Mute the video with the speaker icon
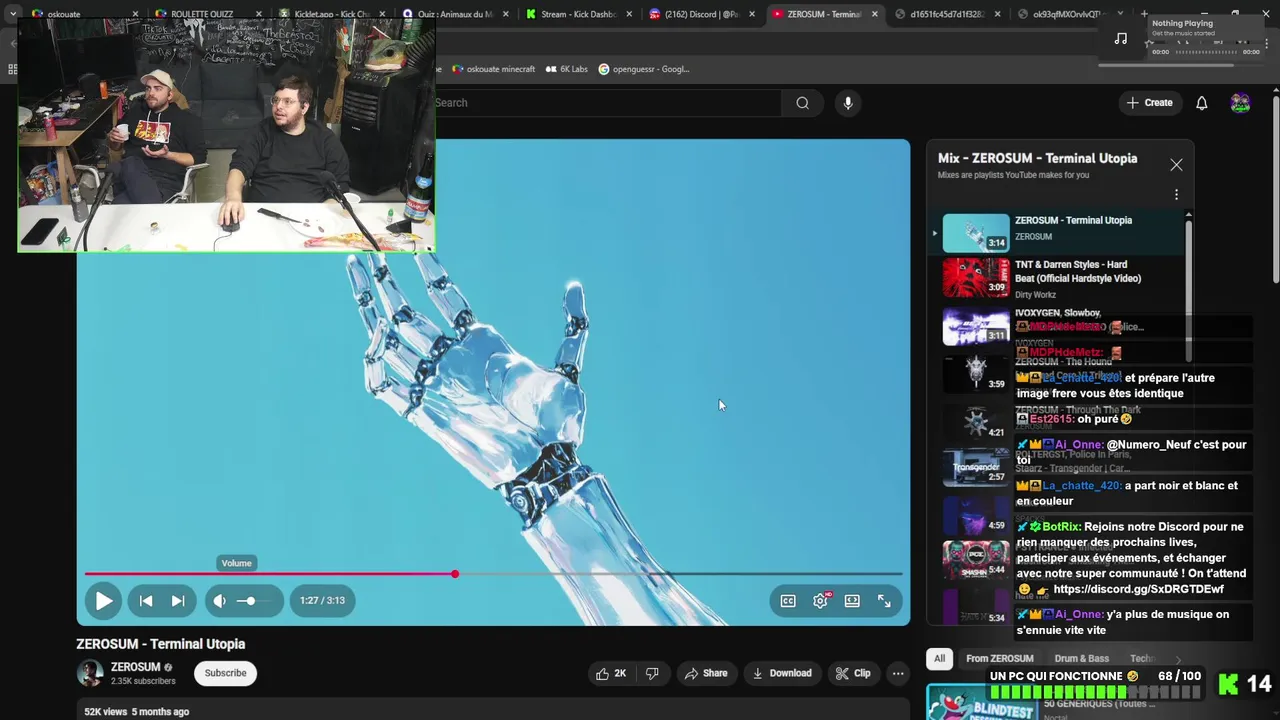Image resolution: width=1280 pixels, height=720 pixels. pyautogui.click(x=220, y=601)
